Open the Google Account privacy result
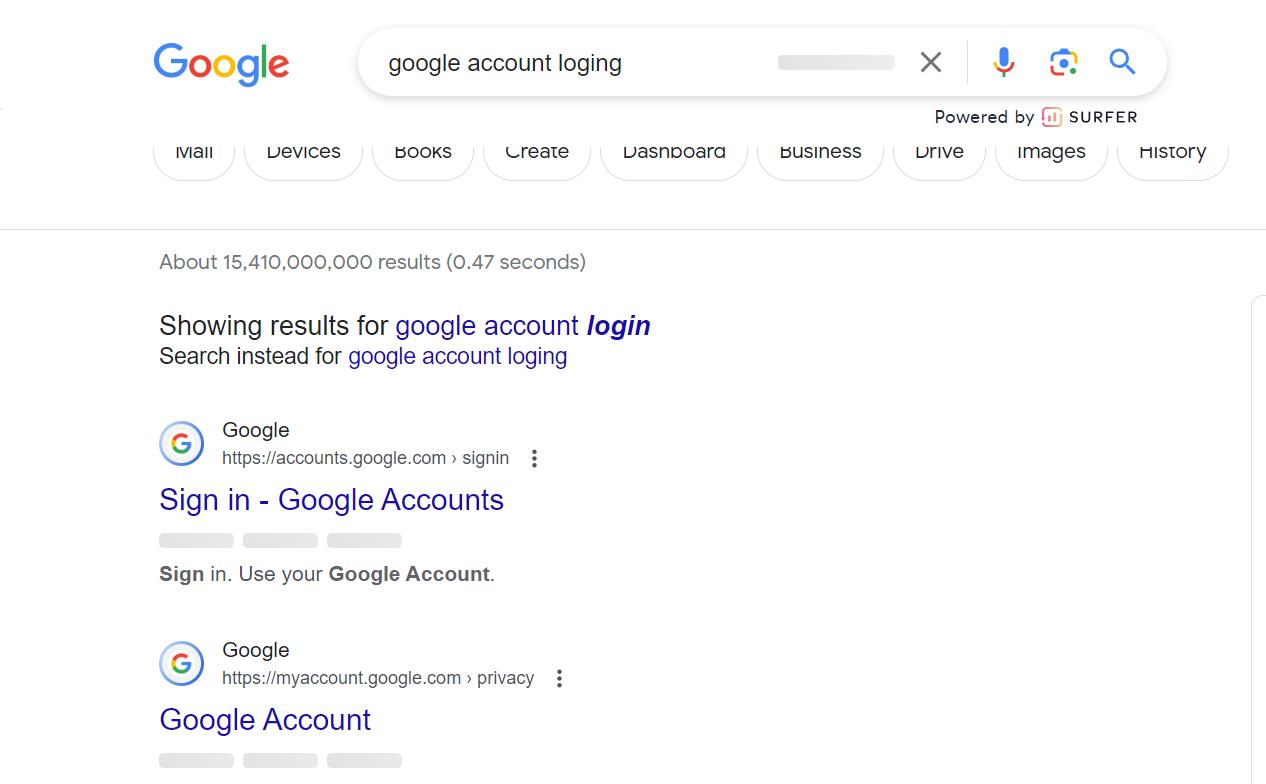 [x=264, y=719]
